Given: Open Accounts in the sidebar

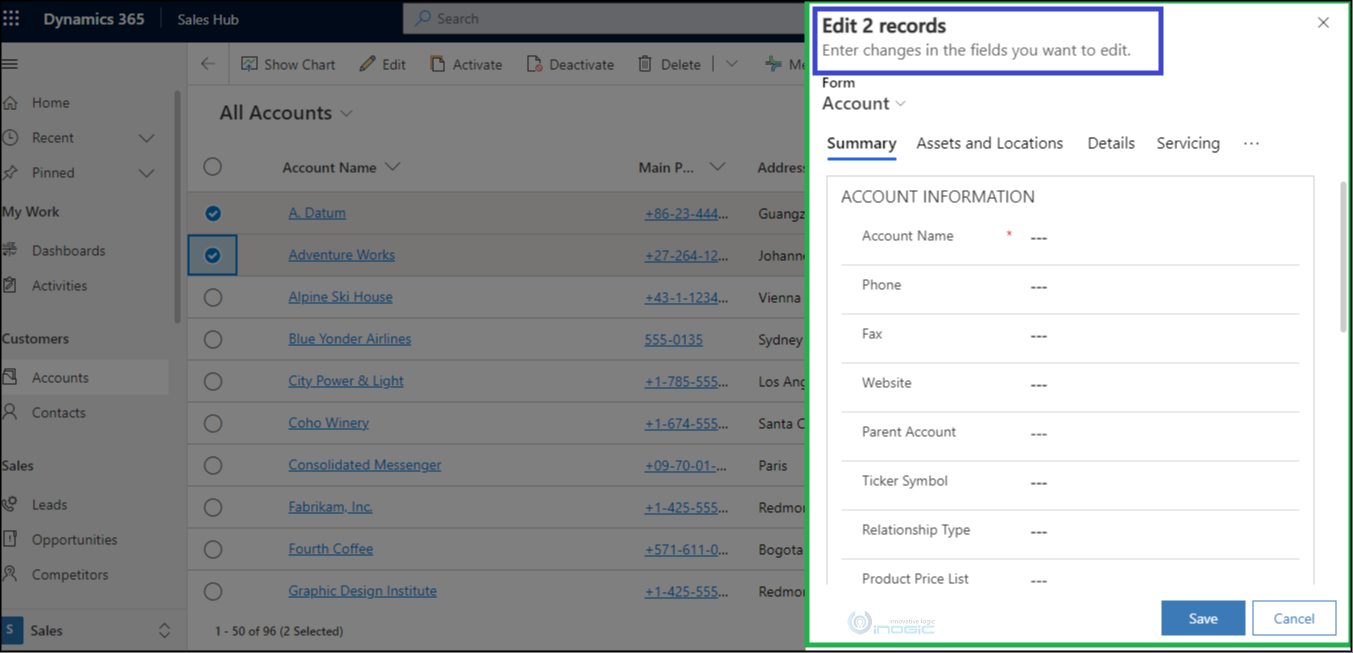Looking at the screenshot, I should (x=84, y=377).
